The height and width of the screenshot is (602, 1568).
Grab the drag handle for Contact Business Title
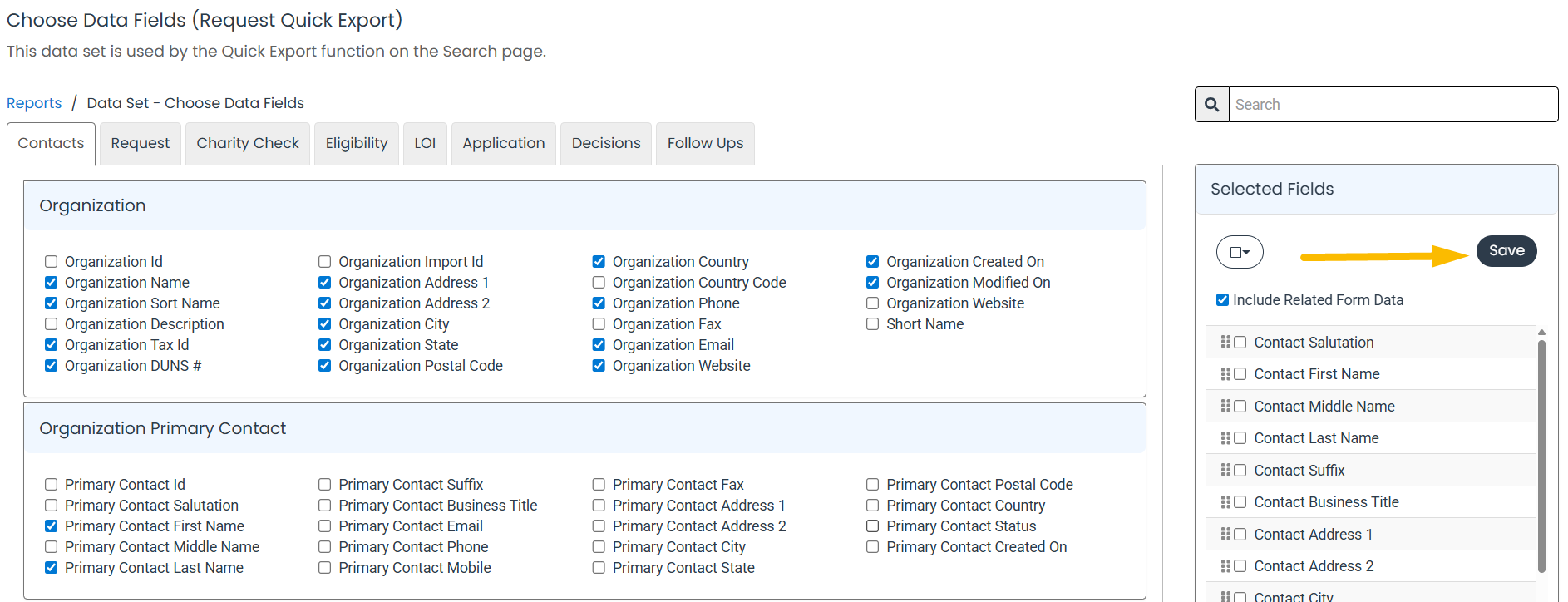(x=1225, y=502)
